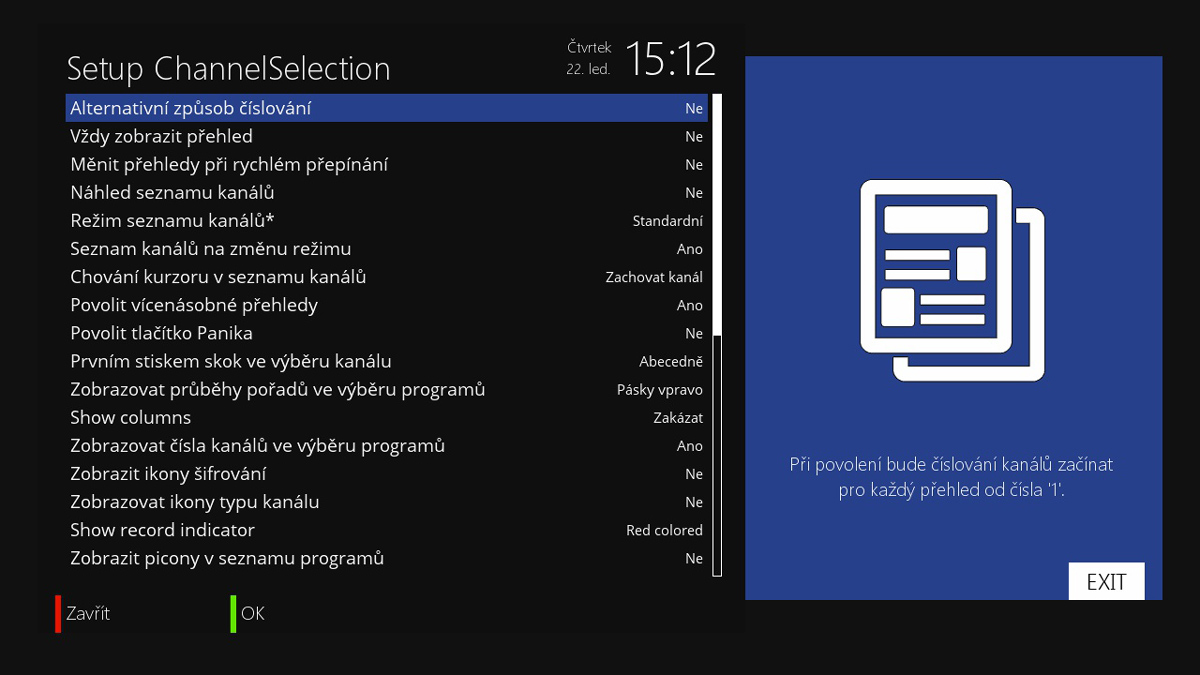1200x675 pixels.
Task: Change the 'Zakázat' value of Show columns
Action: (x=678, y=418)
